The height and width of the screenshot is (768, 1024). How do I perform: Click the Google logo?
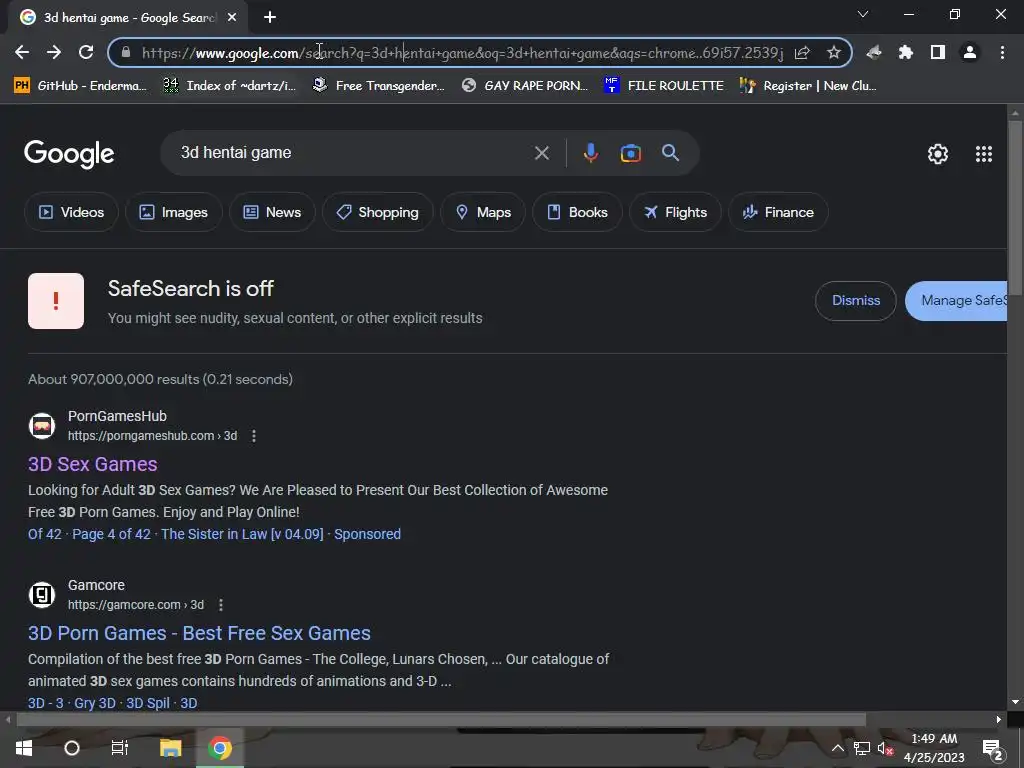[x=69, y=154]
